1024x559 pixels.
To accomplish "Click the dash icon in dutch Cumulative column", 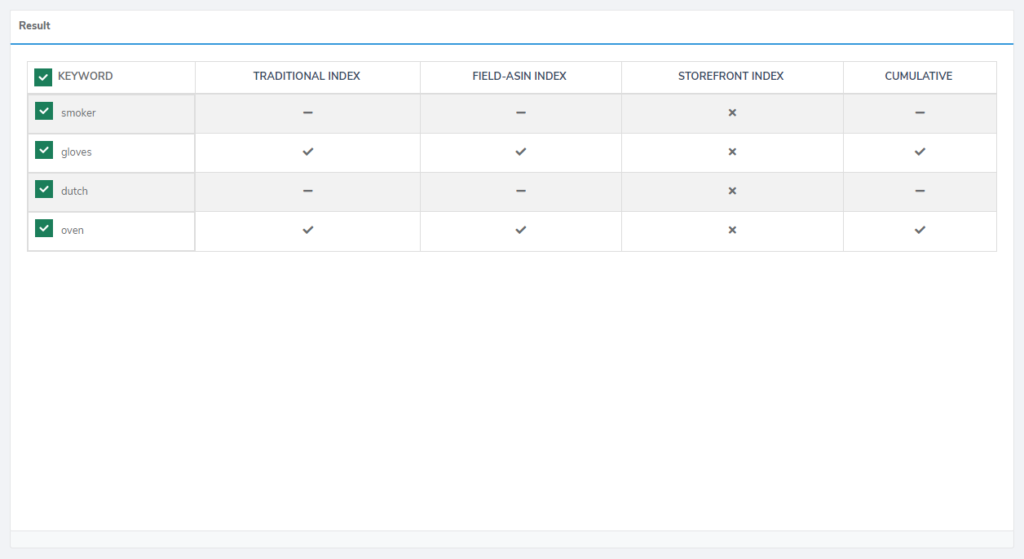I will pos(920,191).
